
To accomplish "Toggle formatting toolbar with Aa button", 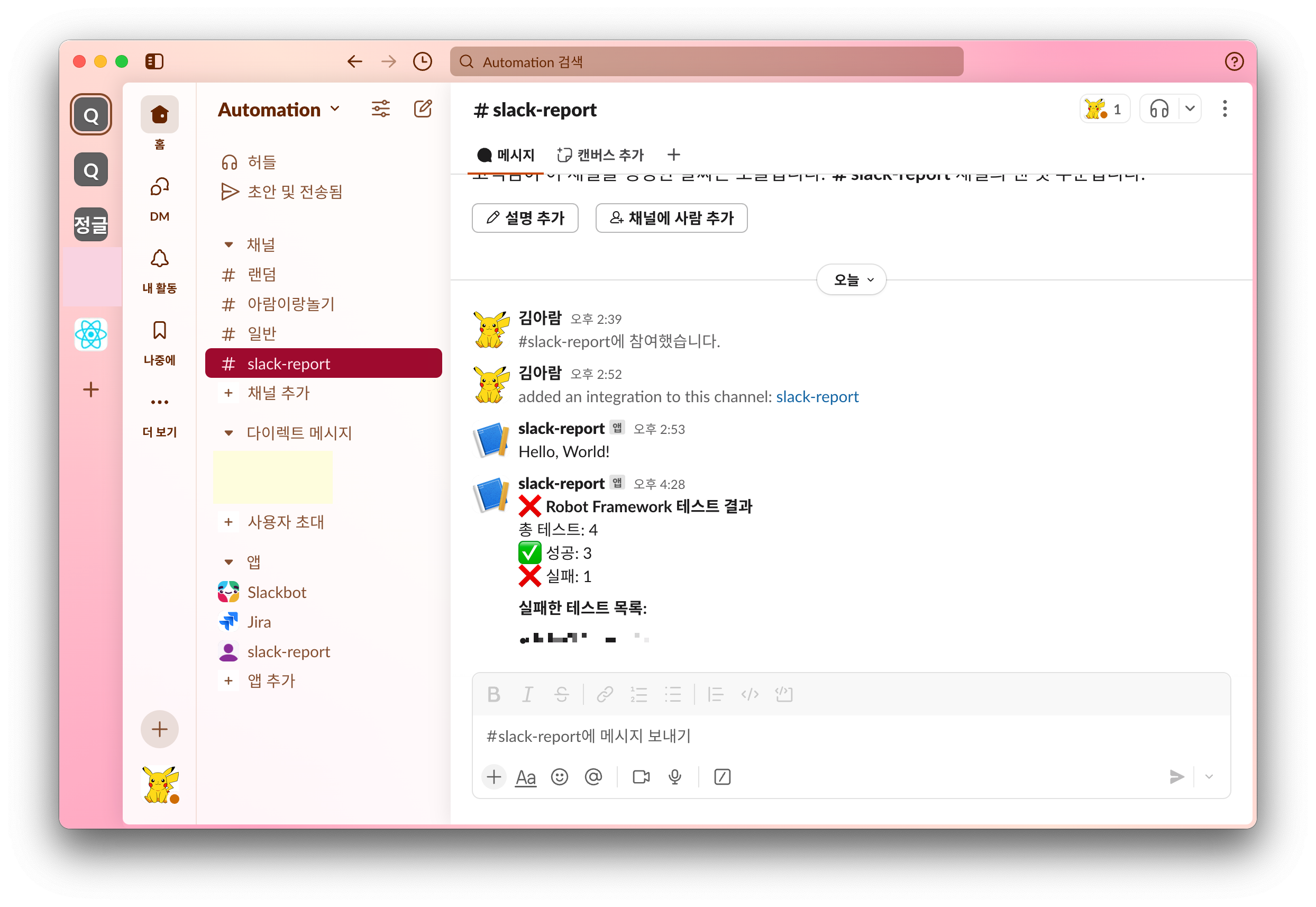I will 525,777.
